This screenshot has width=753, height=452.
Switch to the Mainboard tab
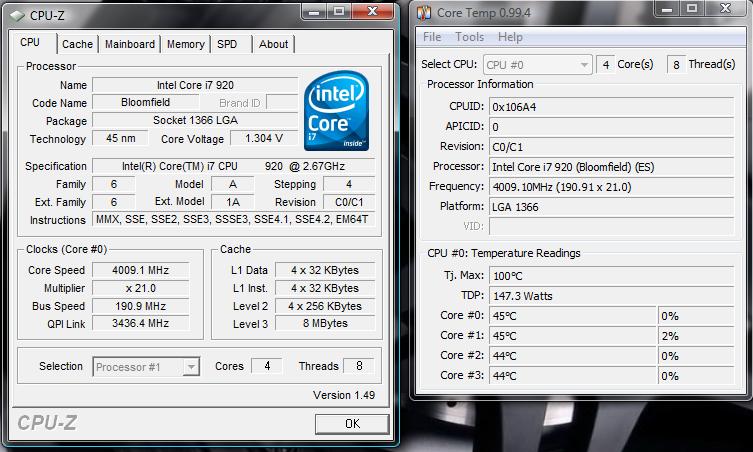point(130,44)
